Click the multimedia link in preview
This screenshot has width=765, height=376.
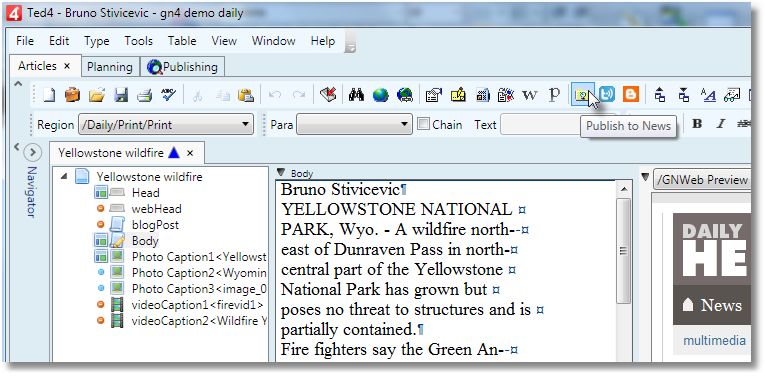[714, 340]
